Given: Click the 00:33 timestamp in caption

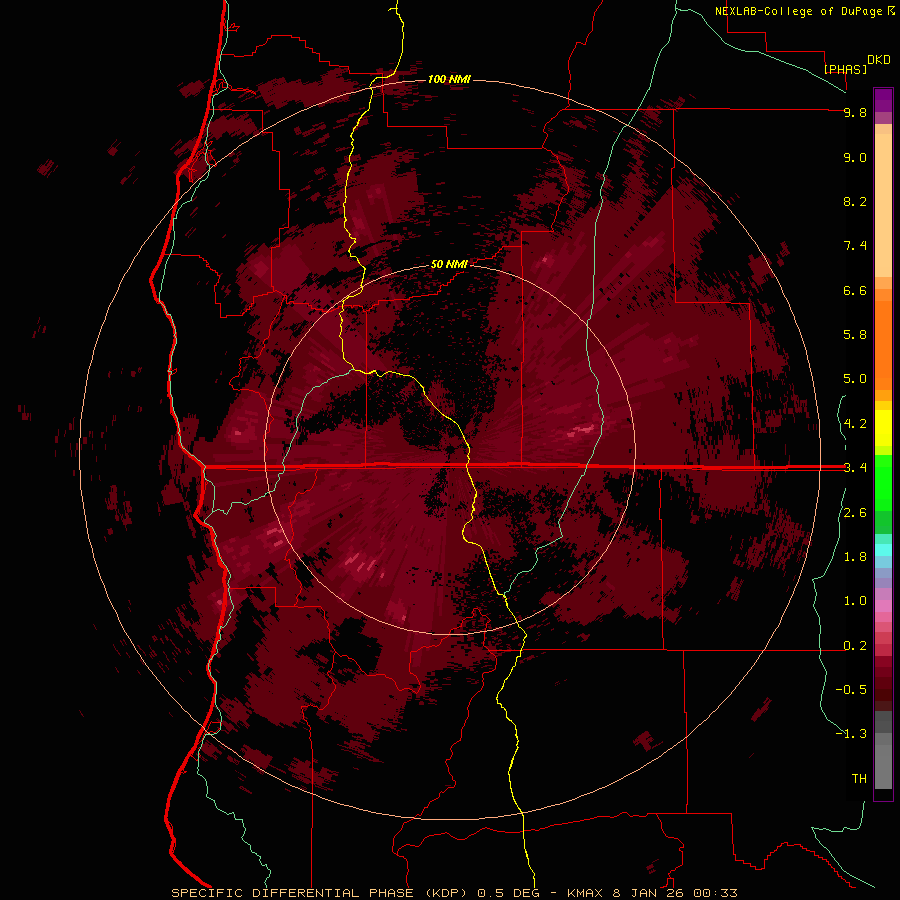Looking at the screenshot, I should [x=715, y=893].
